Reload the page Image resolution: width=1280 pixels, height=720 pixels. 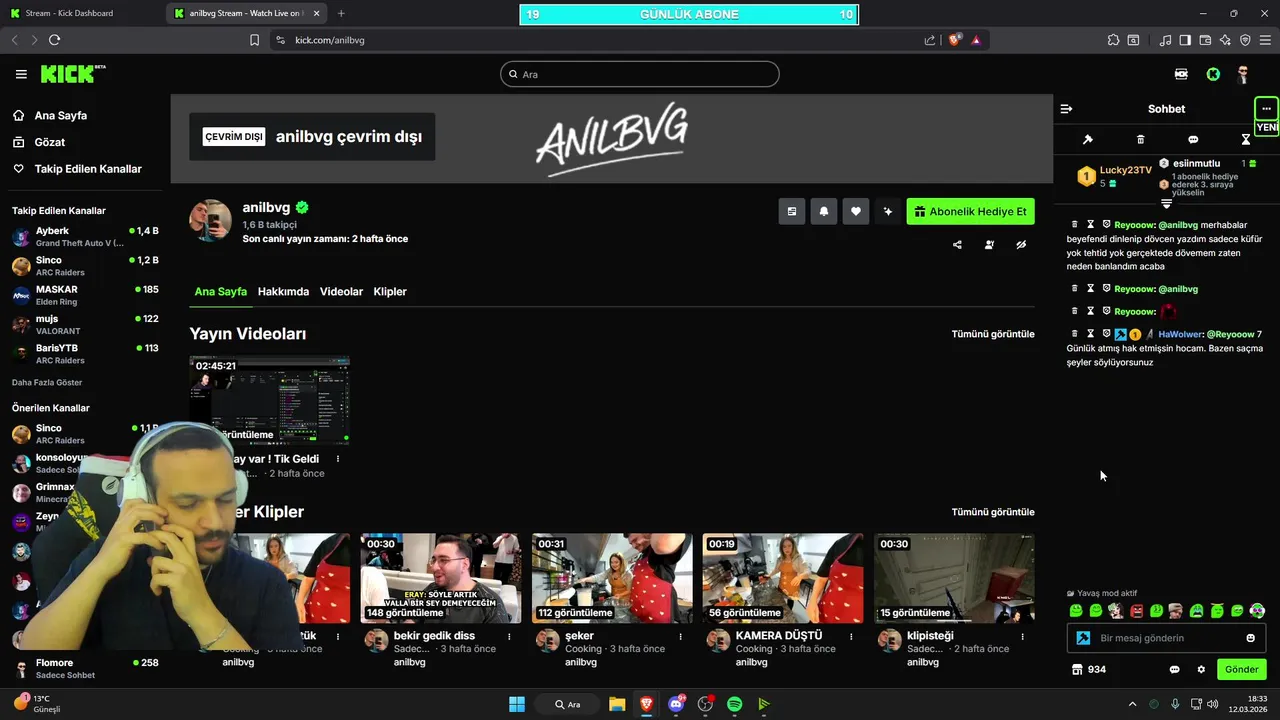pos(54,40)
